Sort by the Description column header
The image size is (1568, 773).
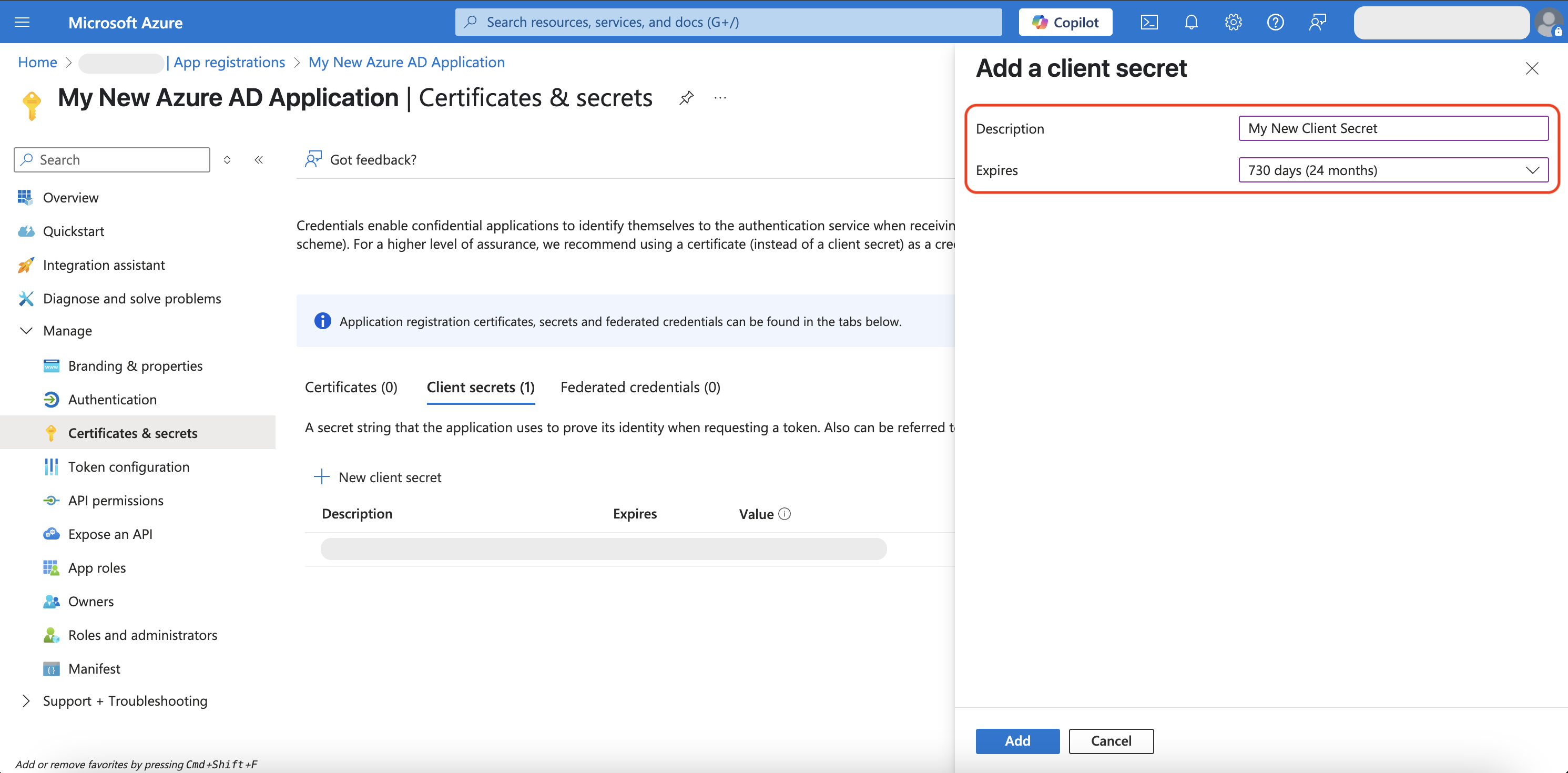(x=358, y=514)
